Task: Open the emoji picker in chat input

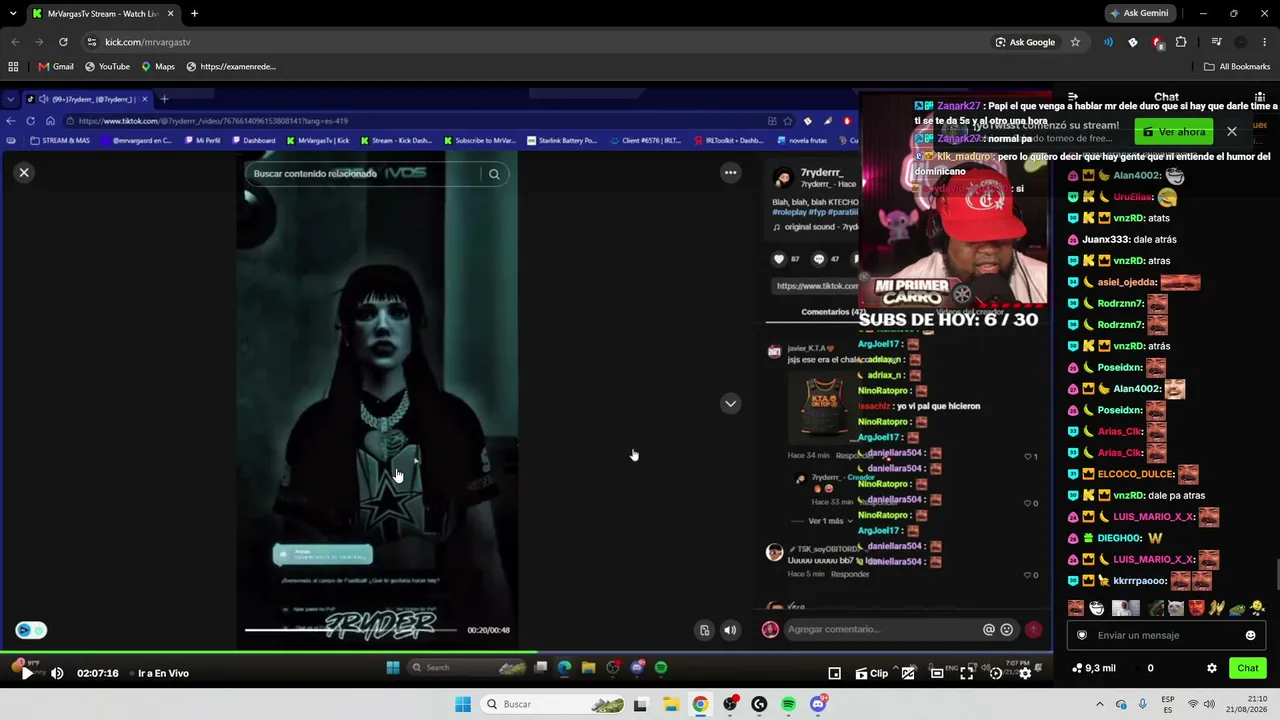Action: [x=1250, y=635]
